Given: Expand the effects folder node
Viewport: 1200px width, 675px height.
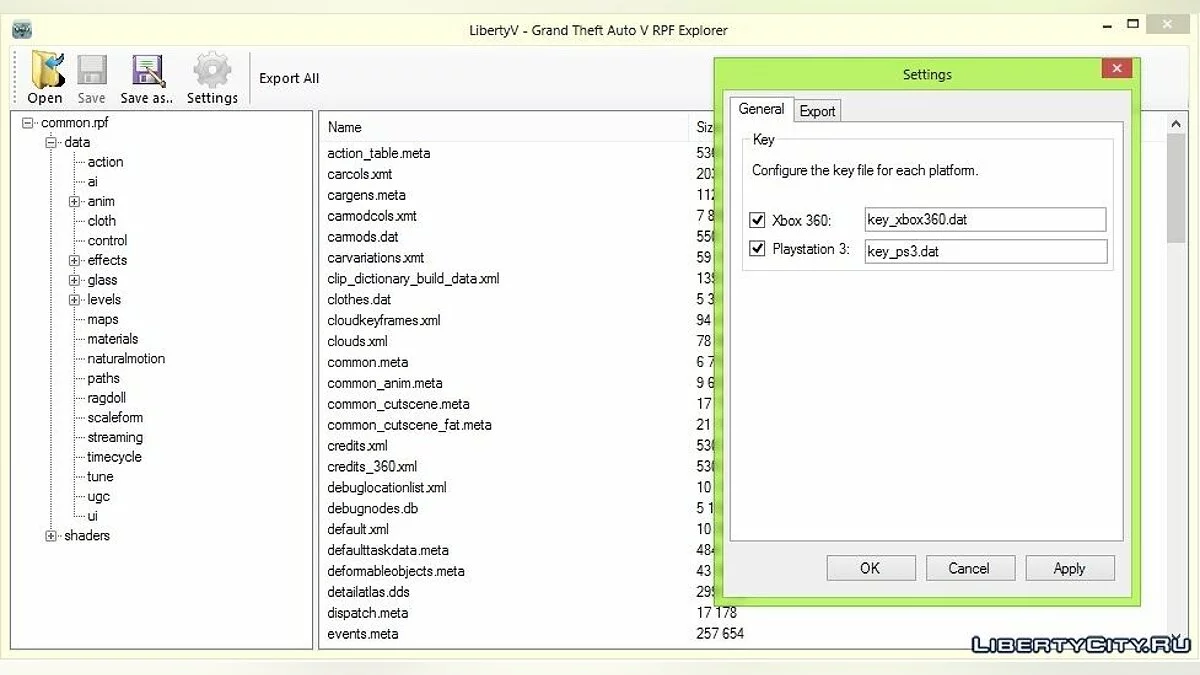Looking at the screenshot, I should point(74,260).
